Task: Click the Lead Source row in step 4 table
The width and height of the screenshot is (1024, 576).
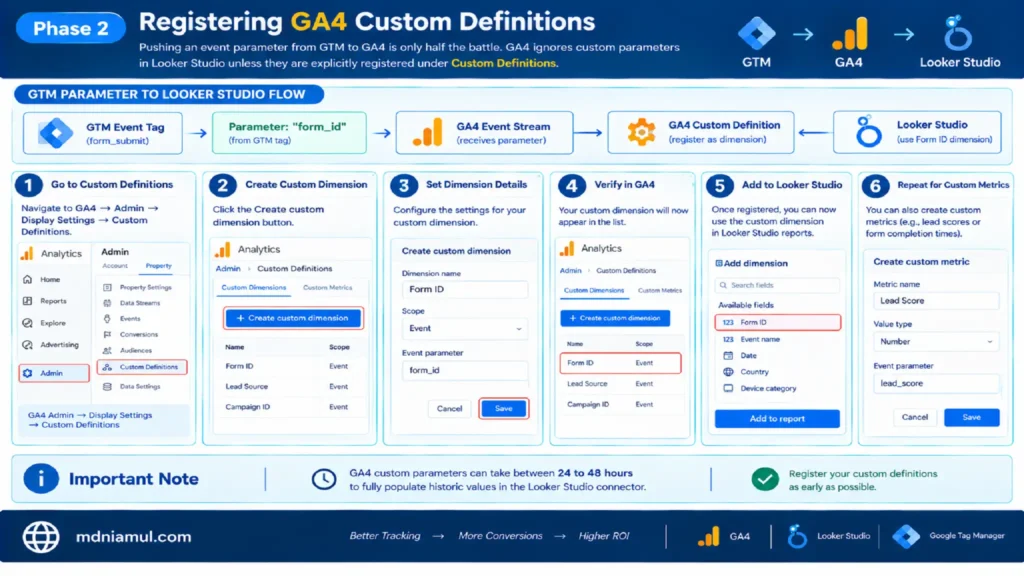Action: 620,384
